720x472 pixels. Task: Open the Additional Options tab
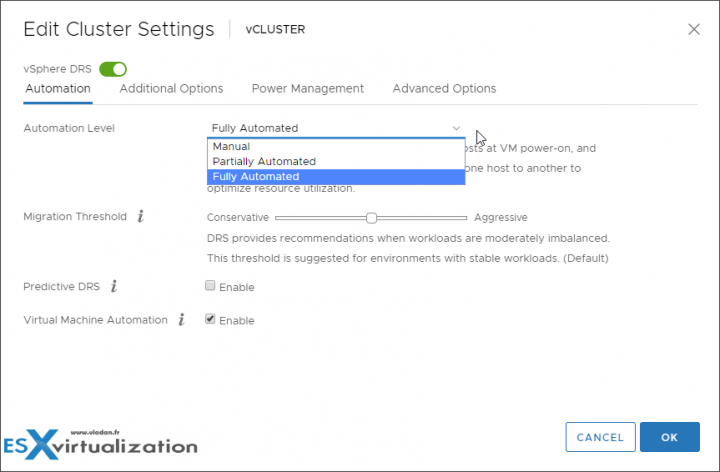[x=171, y=89]
